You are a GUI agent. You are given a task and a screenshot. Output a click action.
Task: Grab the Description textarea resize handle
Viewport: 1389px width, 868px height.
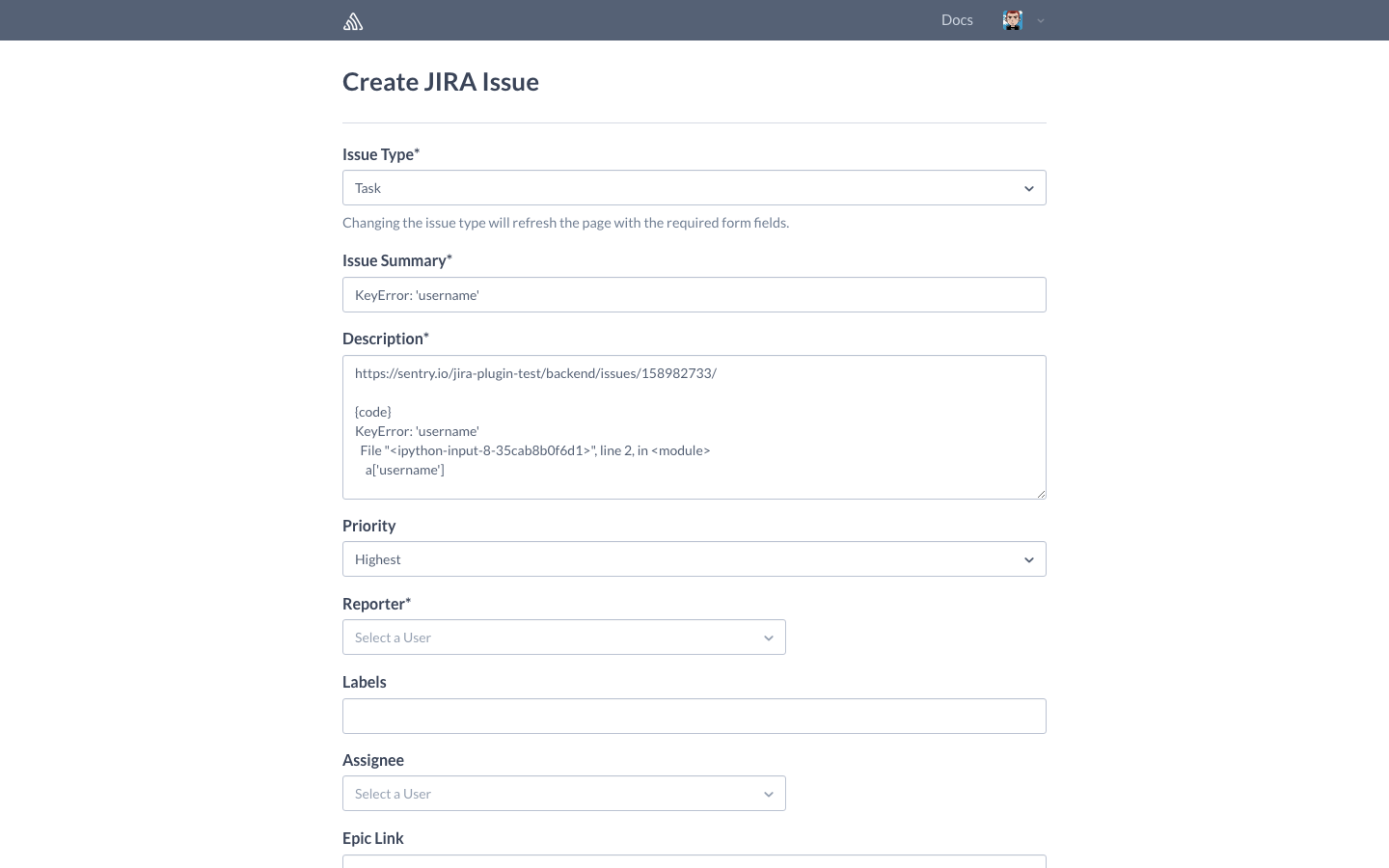coord(1041,494)
